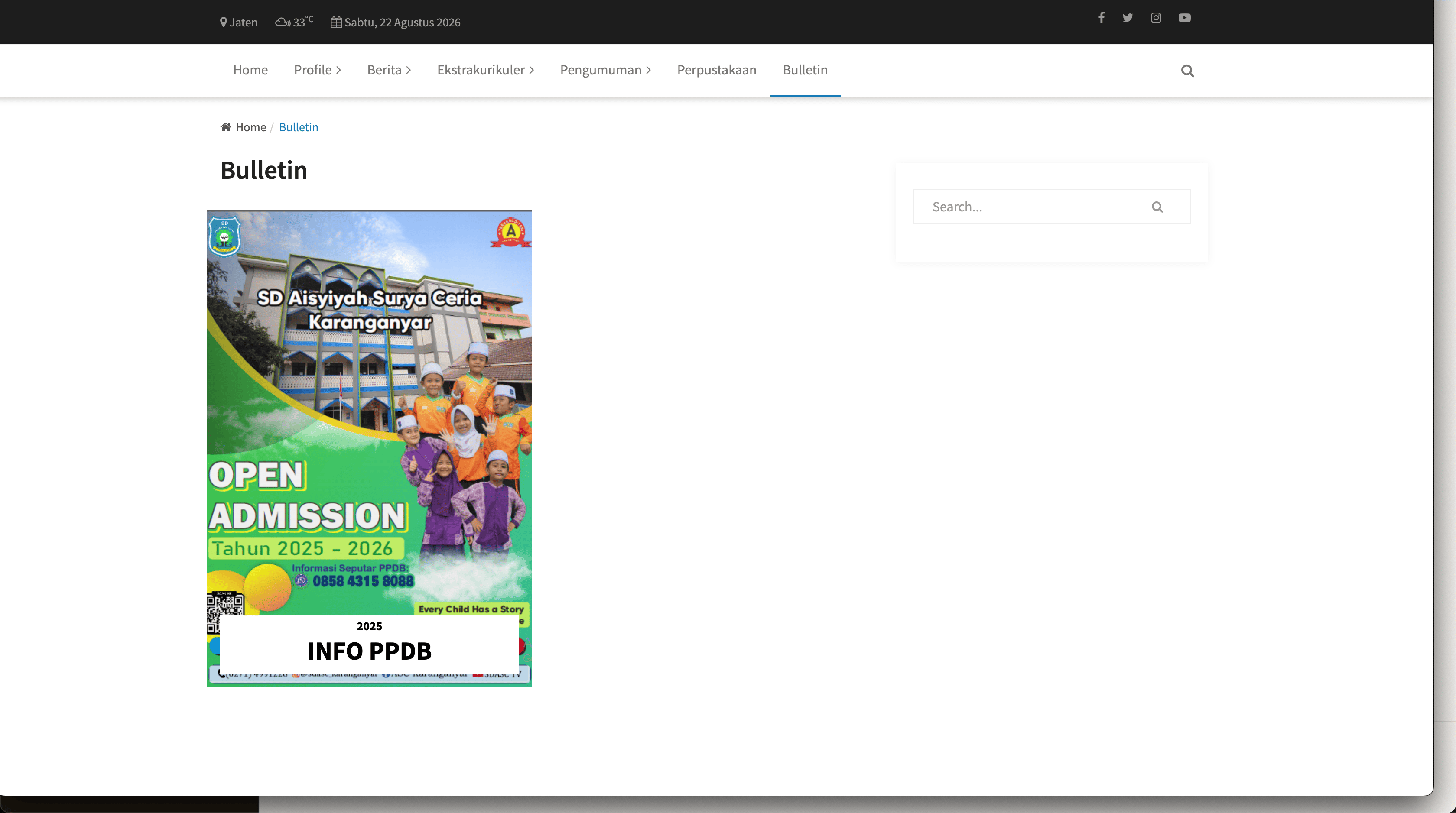Open the Instagram social icon
This screenshot has width=1456, height=813.
coord(1156,17)
